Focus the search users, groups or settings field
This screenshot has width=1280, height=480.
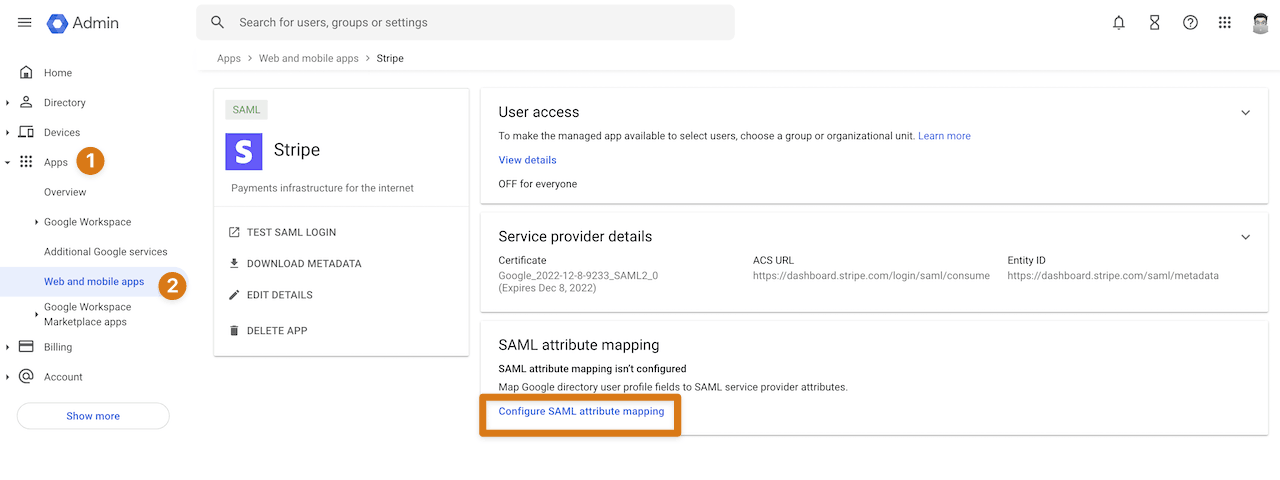pos(465,22)
